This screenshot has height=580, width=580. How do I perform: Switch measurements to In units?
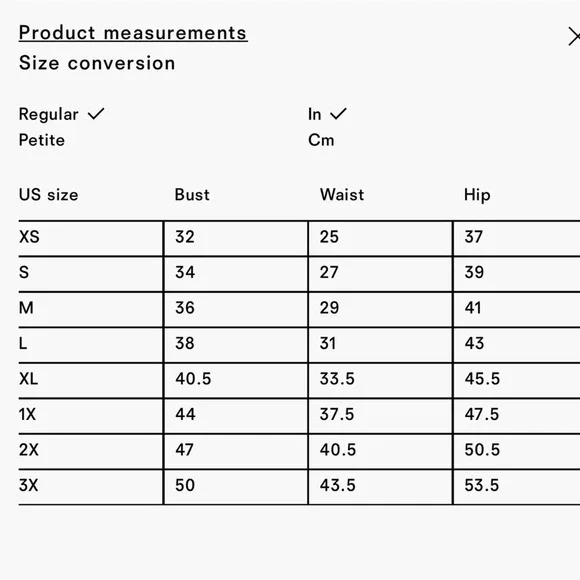[314, 114]
